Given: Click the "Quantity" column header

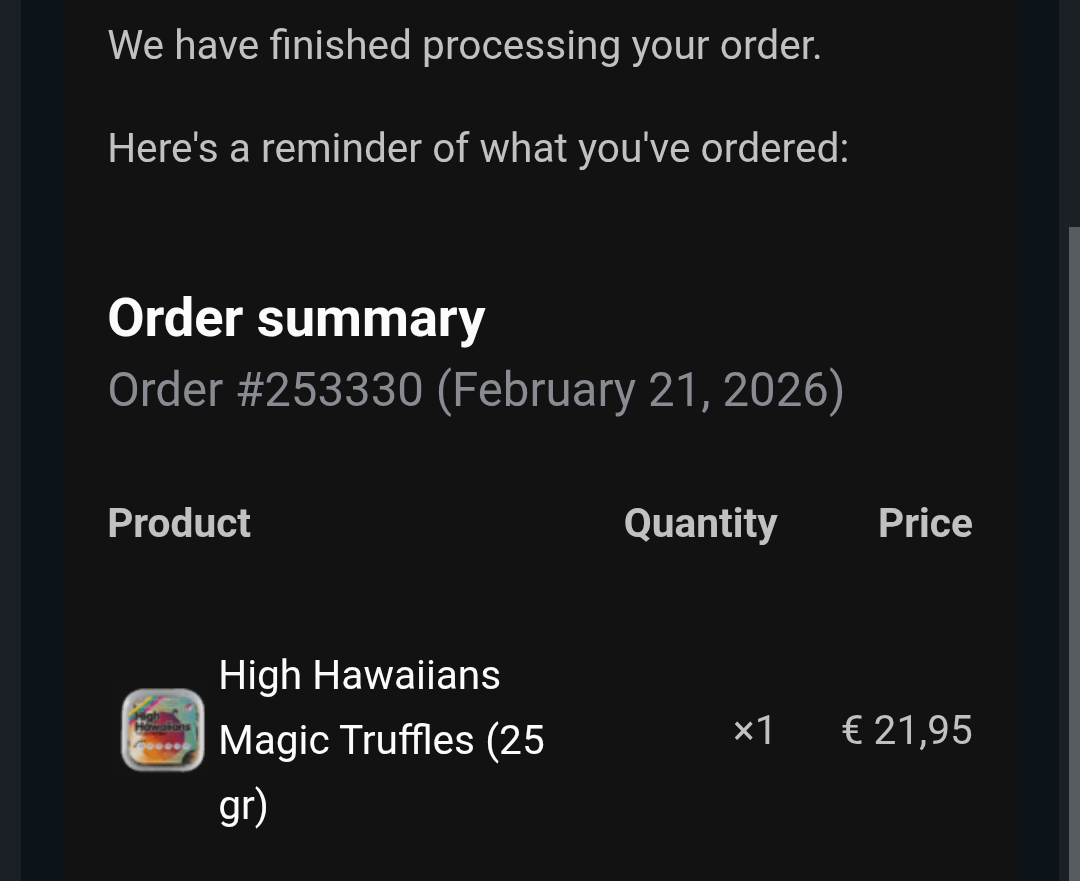Looking at the screenshot, I should click(700, 523).
